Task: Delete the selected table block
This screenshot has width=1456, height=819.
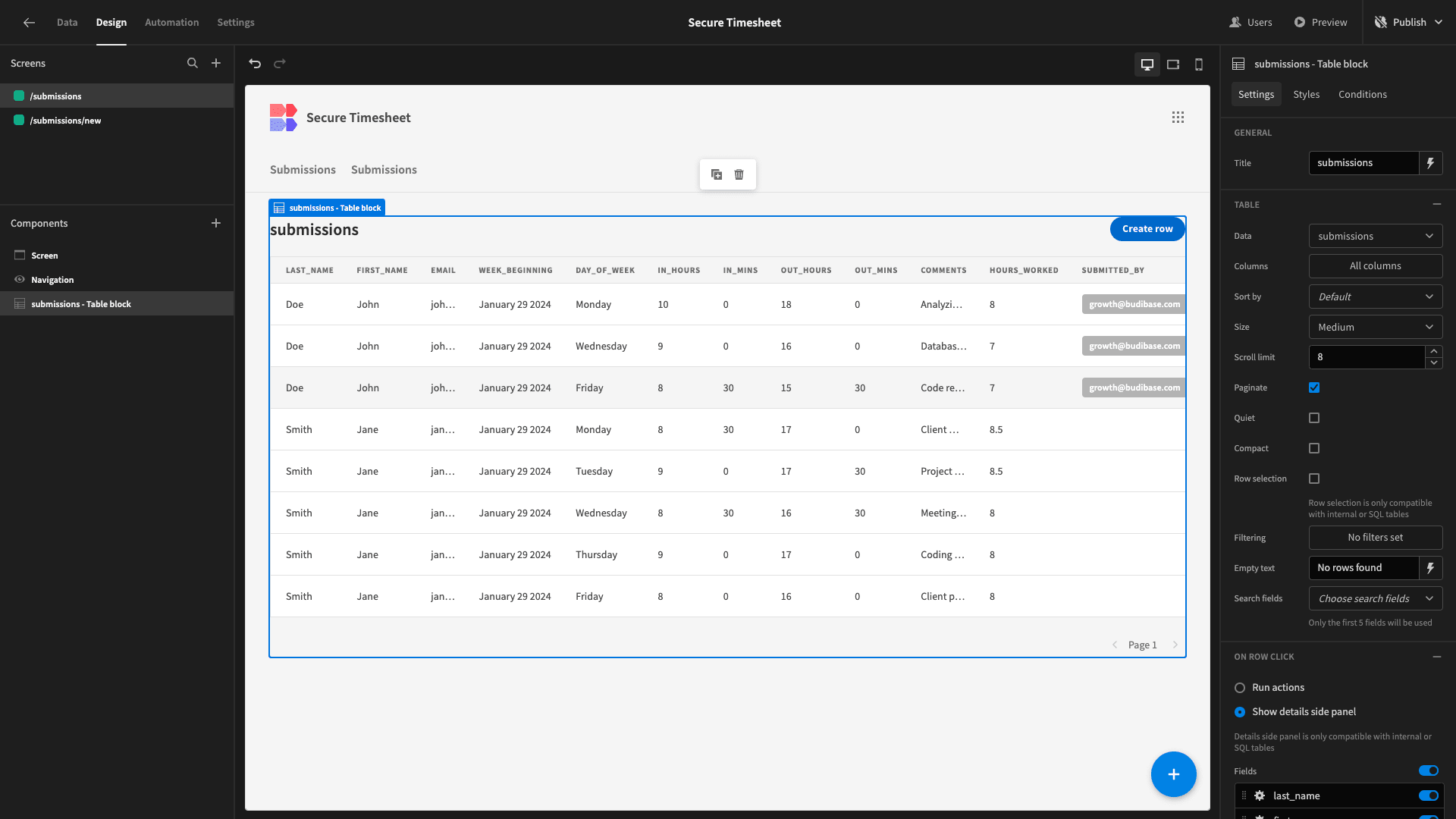Action: point(739,174)
